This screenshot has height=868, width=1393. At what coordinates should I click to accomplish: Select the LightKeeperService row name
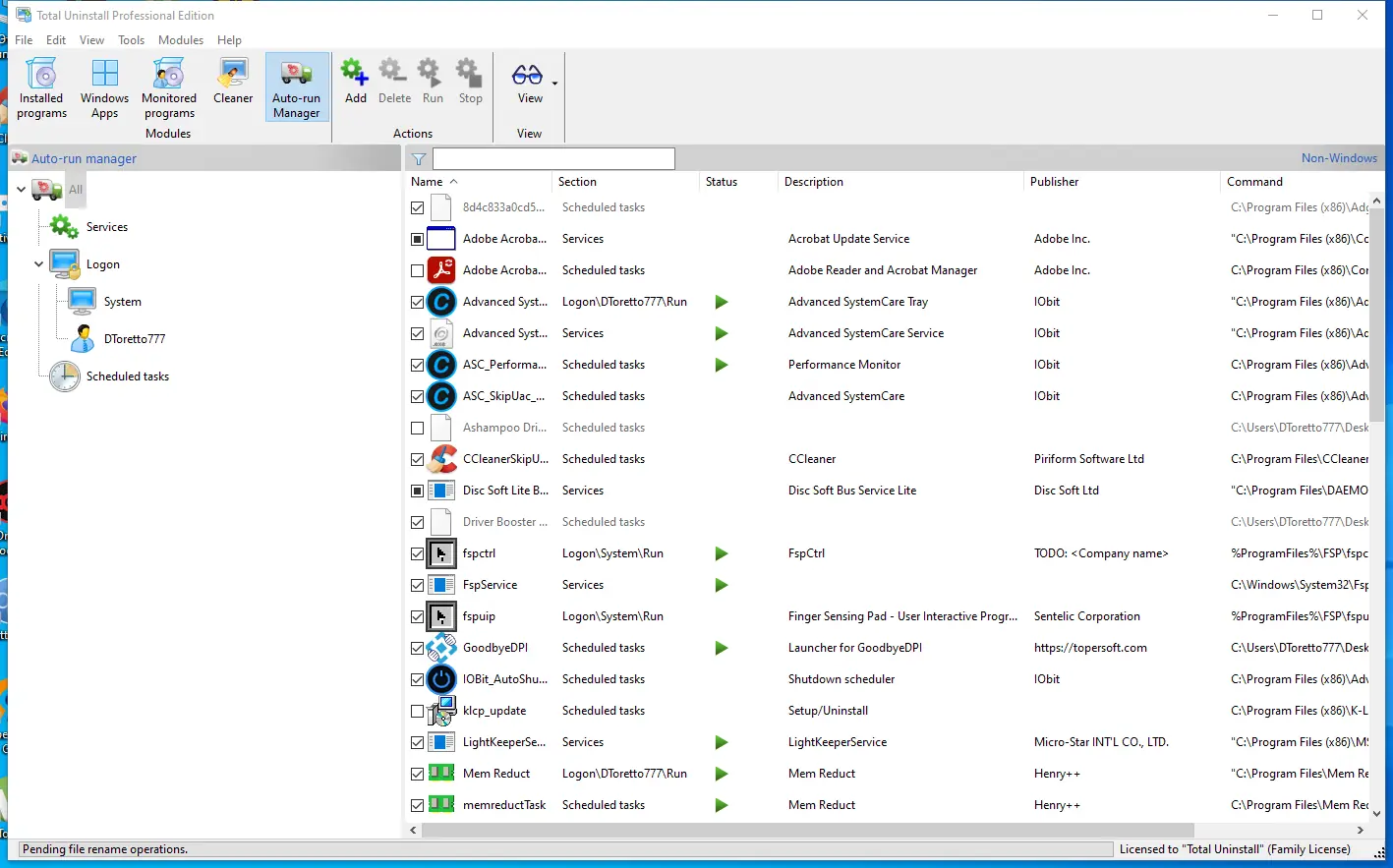click(504, 742)
